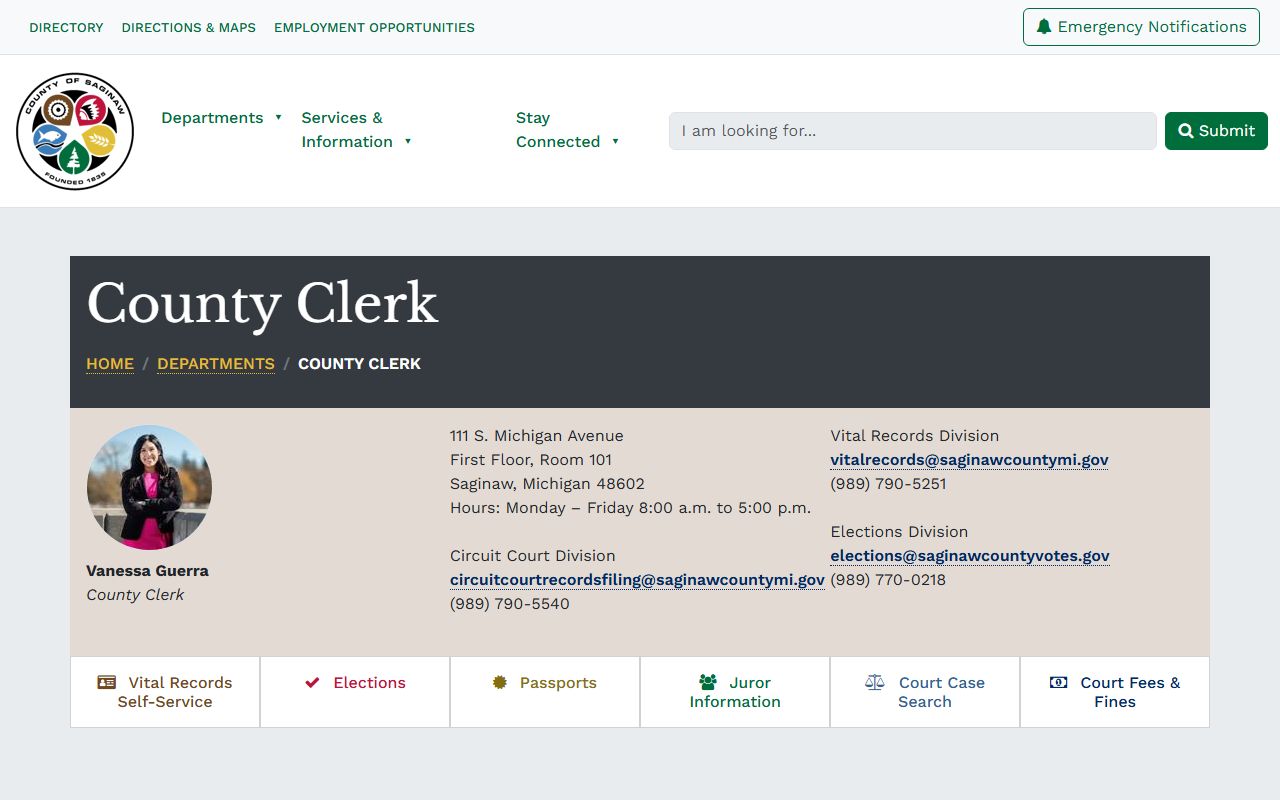
Task: Open the Court Case Search tab
Action: (x=925, y=692)
